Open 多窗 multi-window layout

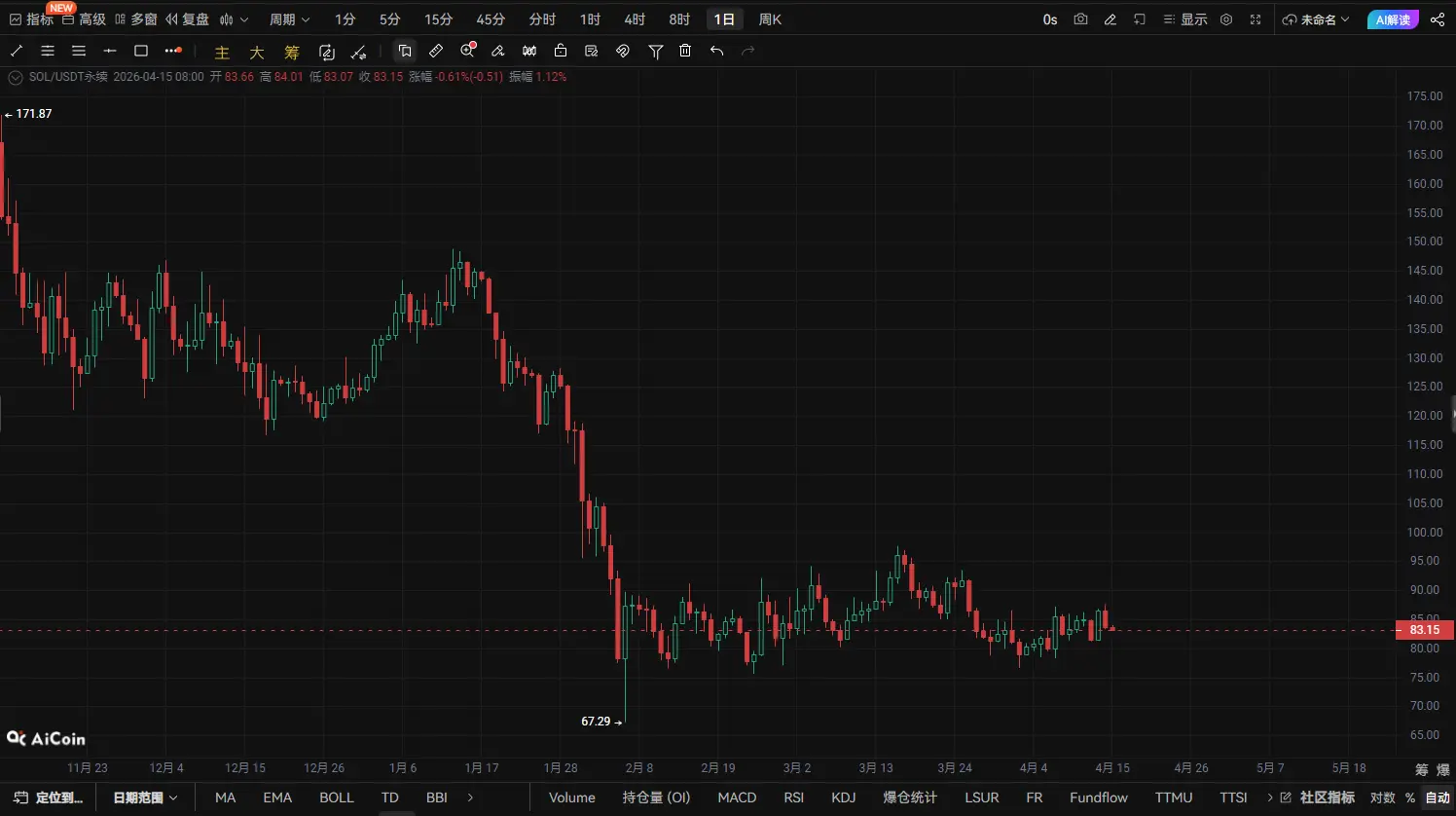[136, 19]
